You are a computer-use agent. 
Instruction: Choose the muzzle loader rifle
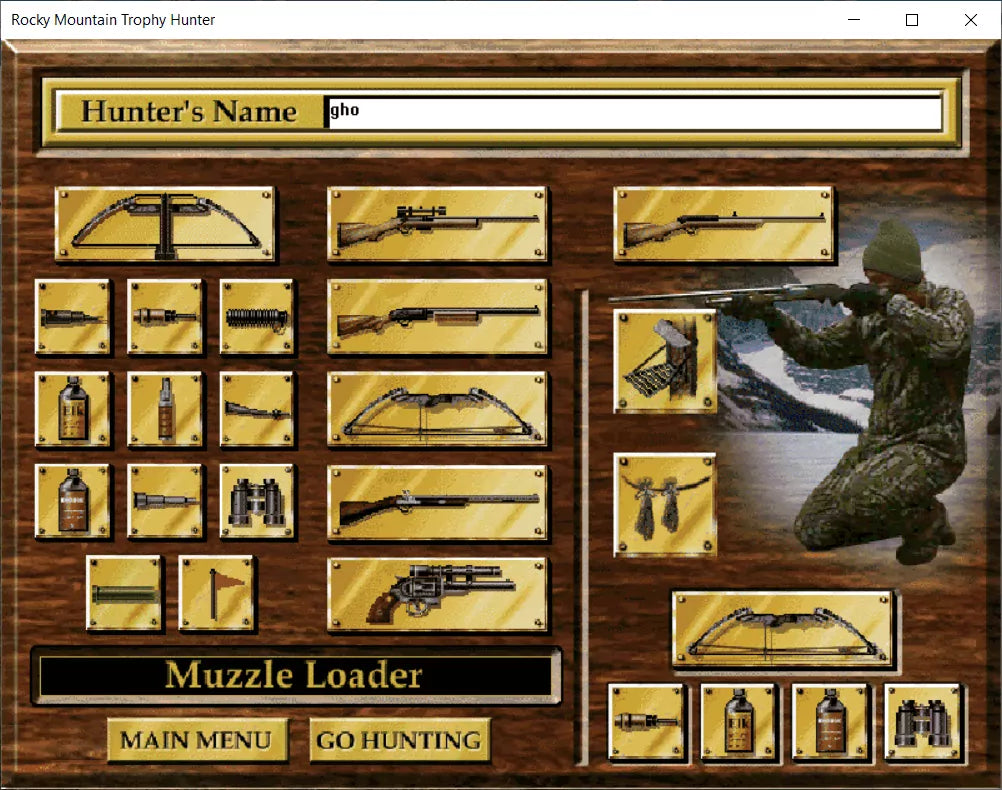click(x=437, y=503)
